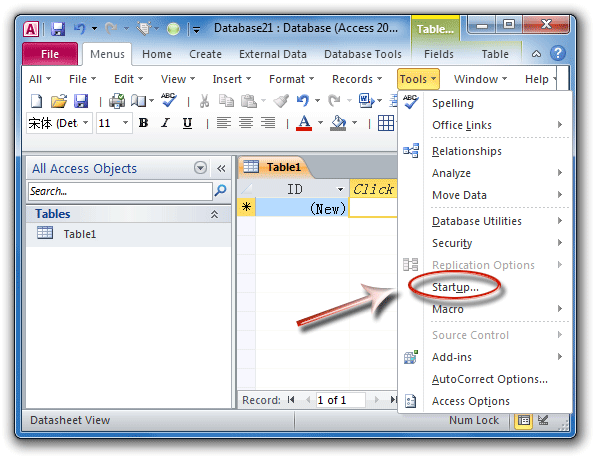Image resolution: width=595 pixels, height=456 pixels.
Task: Switch to External Data ribbon tab
Action: click(x=272, y=54)
